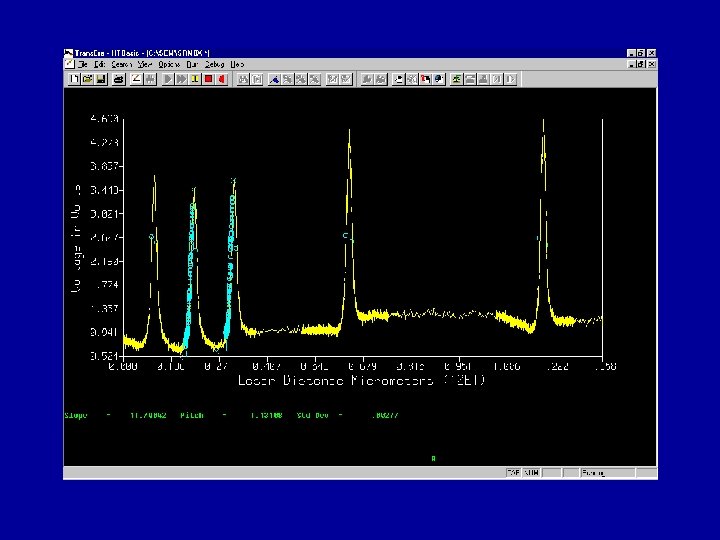Open the Run menu
720x540 pixels.
191,64
